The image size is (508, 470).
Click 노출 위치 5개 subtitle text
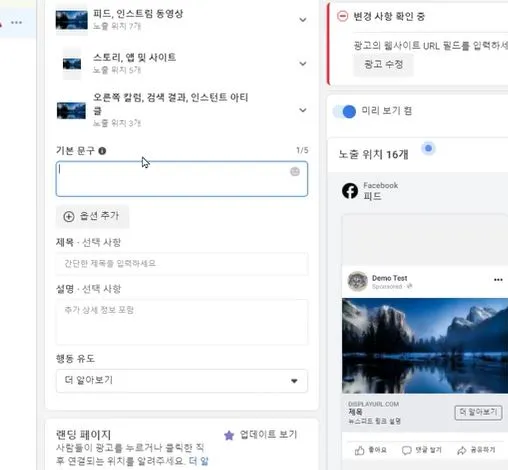117,70
